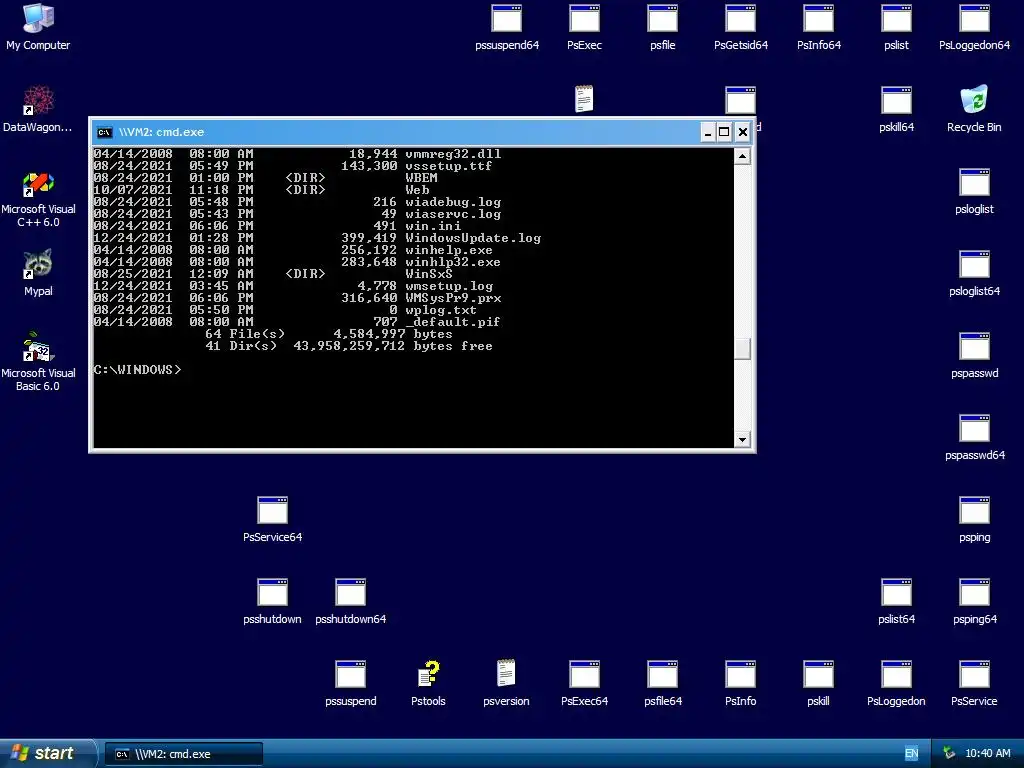This screenshot has height=768, width=1024.
Task: Click system tray network icon
Action: click(x=949, y=753)
